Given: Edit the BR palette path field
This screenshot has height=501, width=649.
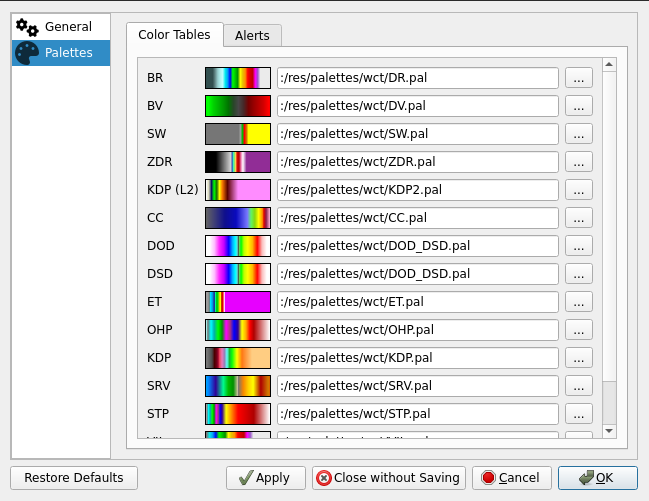Looking at the screenshot, I should click(x=418, y=78).
